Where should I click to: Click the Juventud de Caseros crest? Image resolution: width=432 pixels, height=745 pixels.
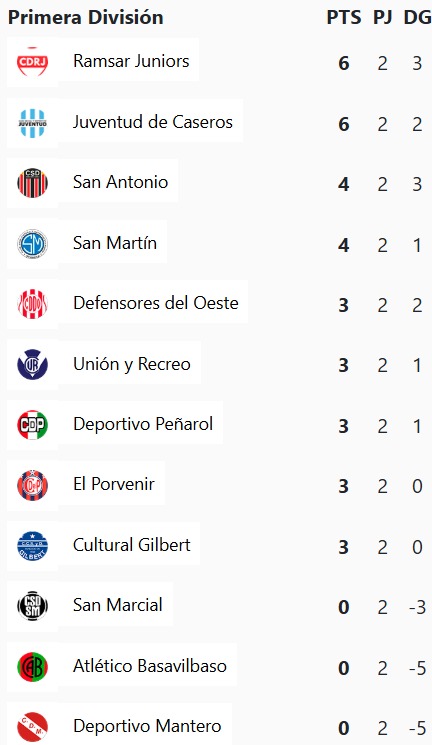click(x=32, y=123)
